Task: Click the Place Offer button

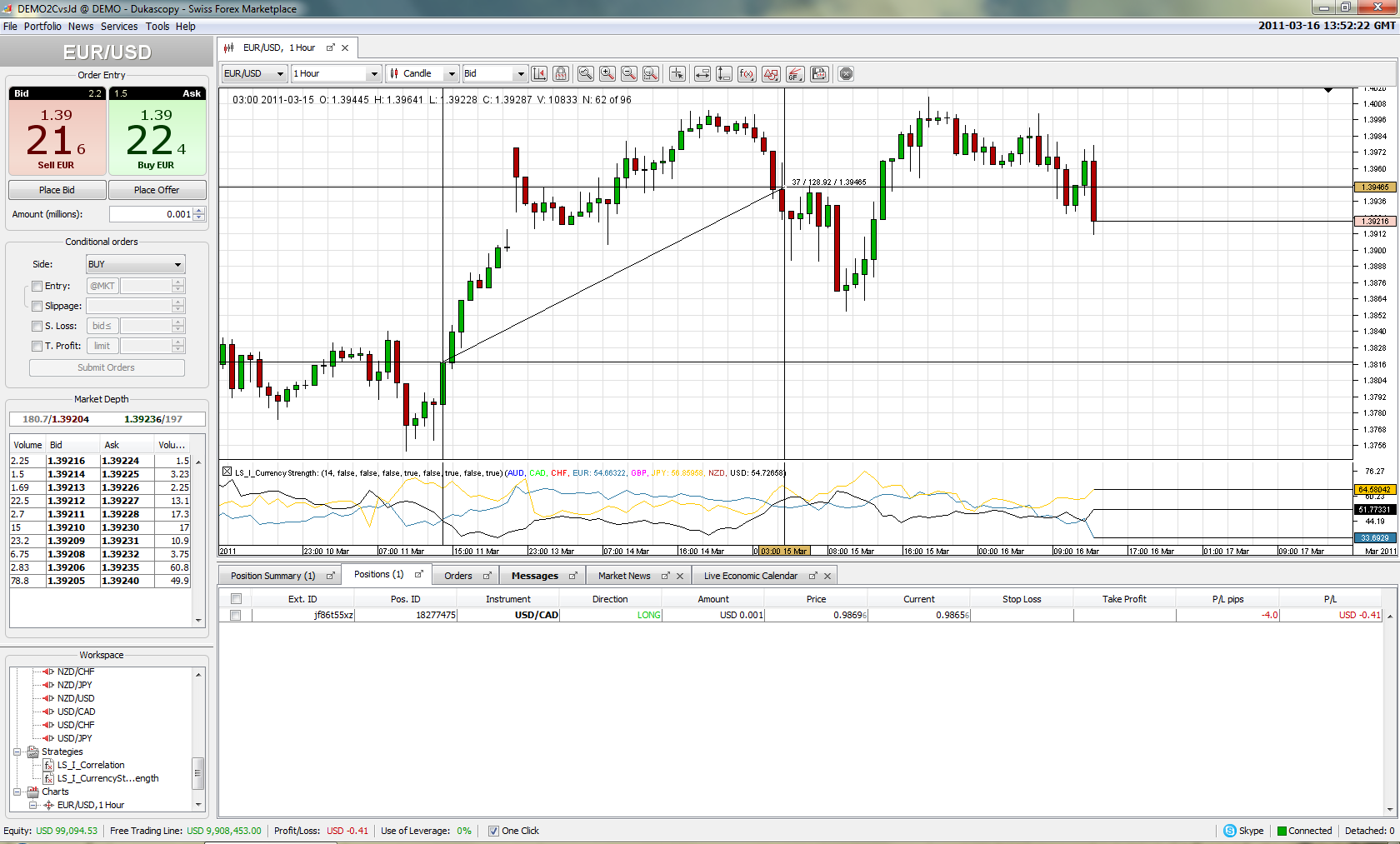Action: (157, 190)
